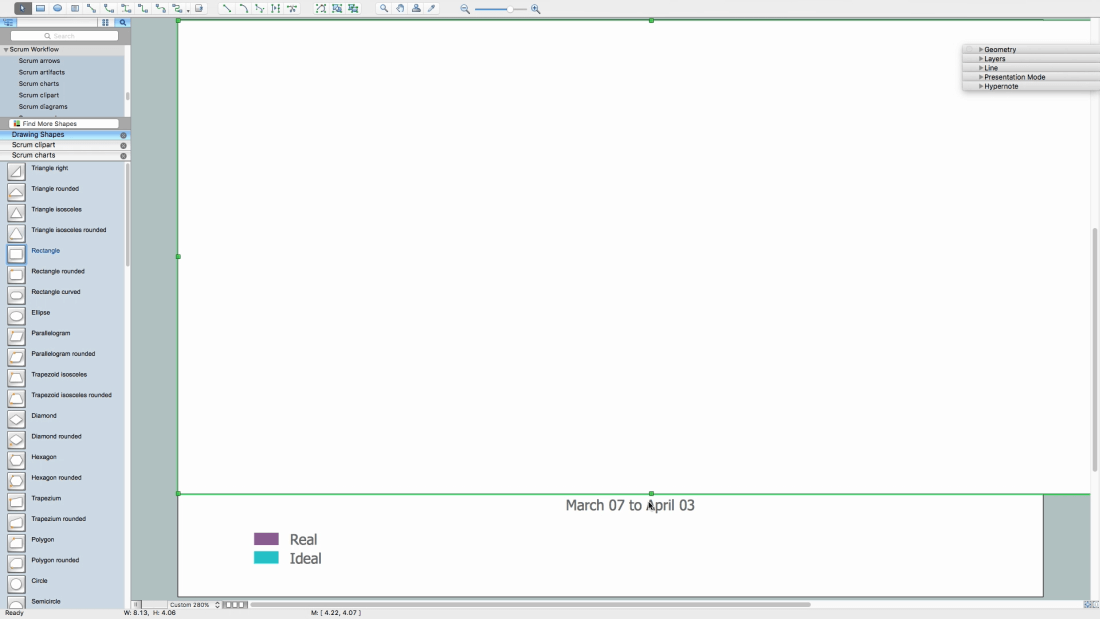The image size is (1100, 619).
Task: Close the Scrum clipart library tab
Action: (x=123, y=146)
